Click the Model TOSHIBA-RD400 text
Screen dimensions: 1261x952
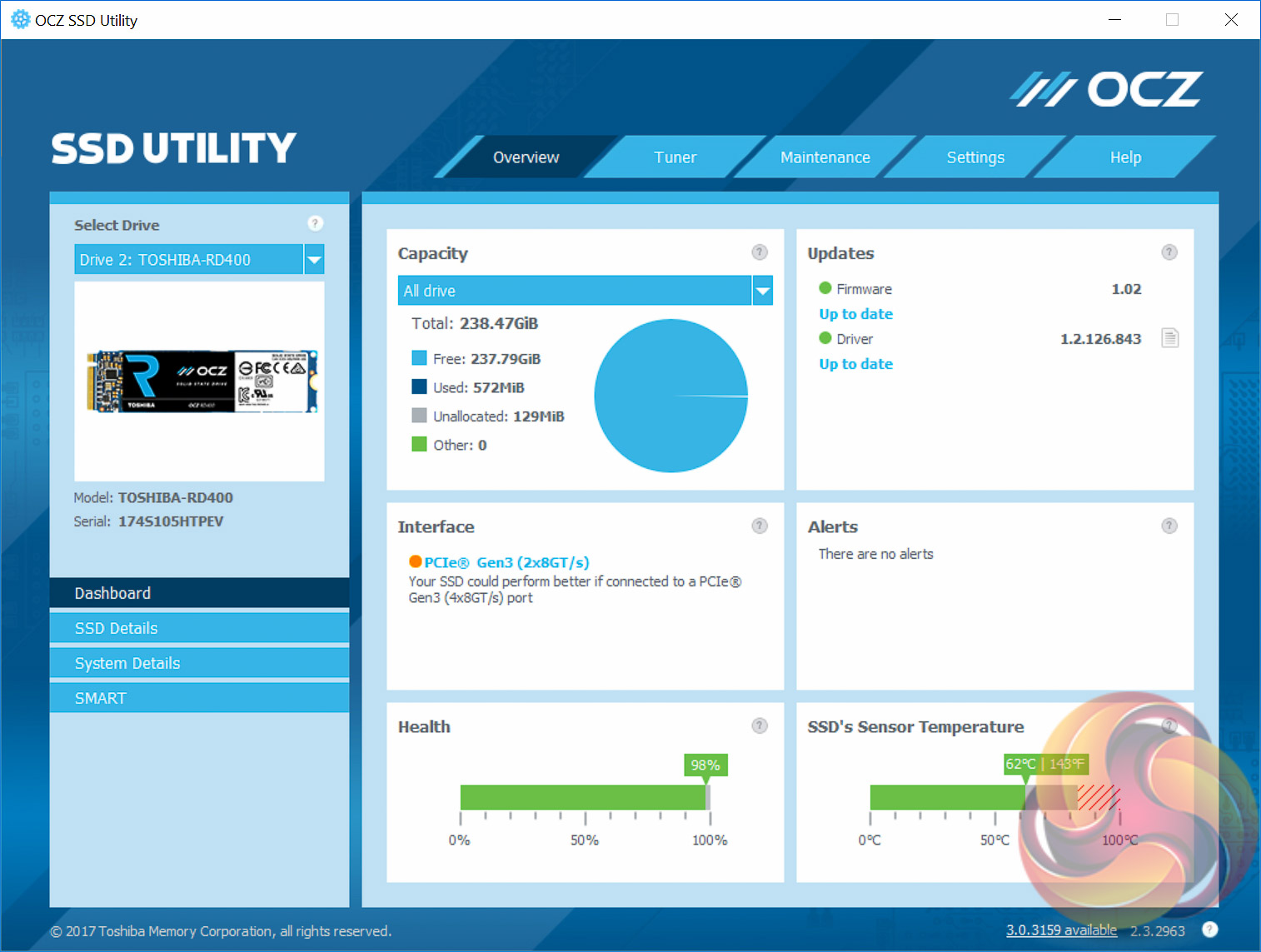[x=153, y=497]
